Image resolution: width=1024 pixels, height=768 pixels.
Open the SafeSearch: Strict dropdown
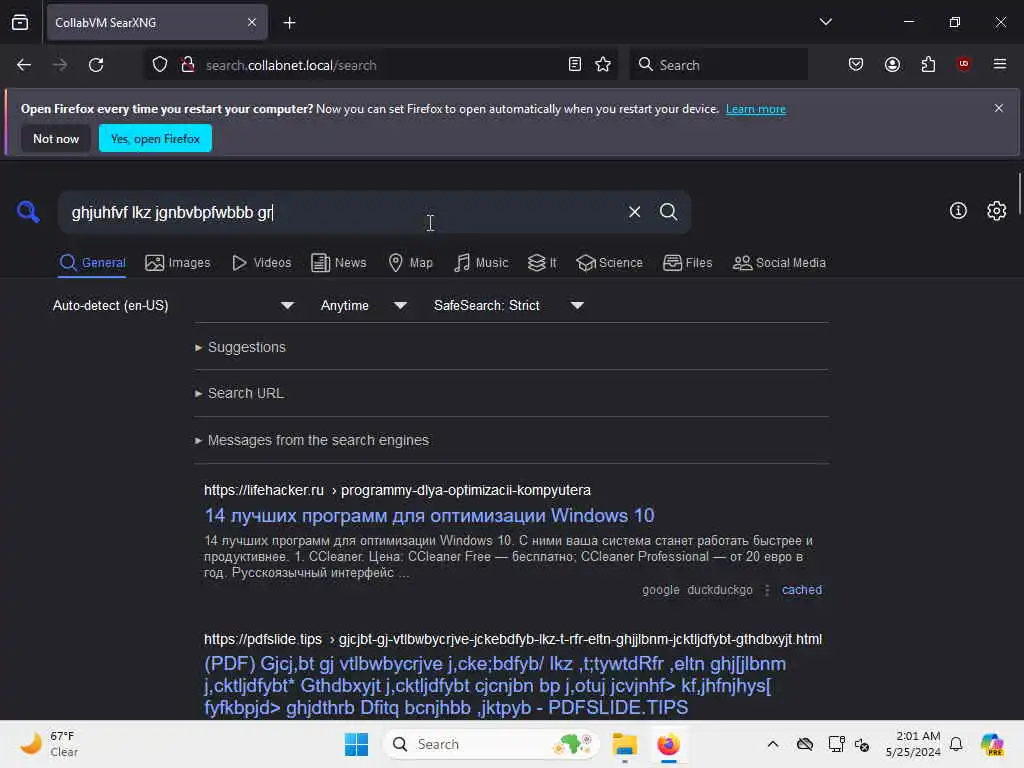coord(507,305)
